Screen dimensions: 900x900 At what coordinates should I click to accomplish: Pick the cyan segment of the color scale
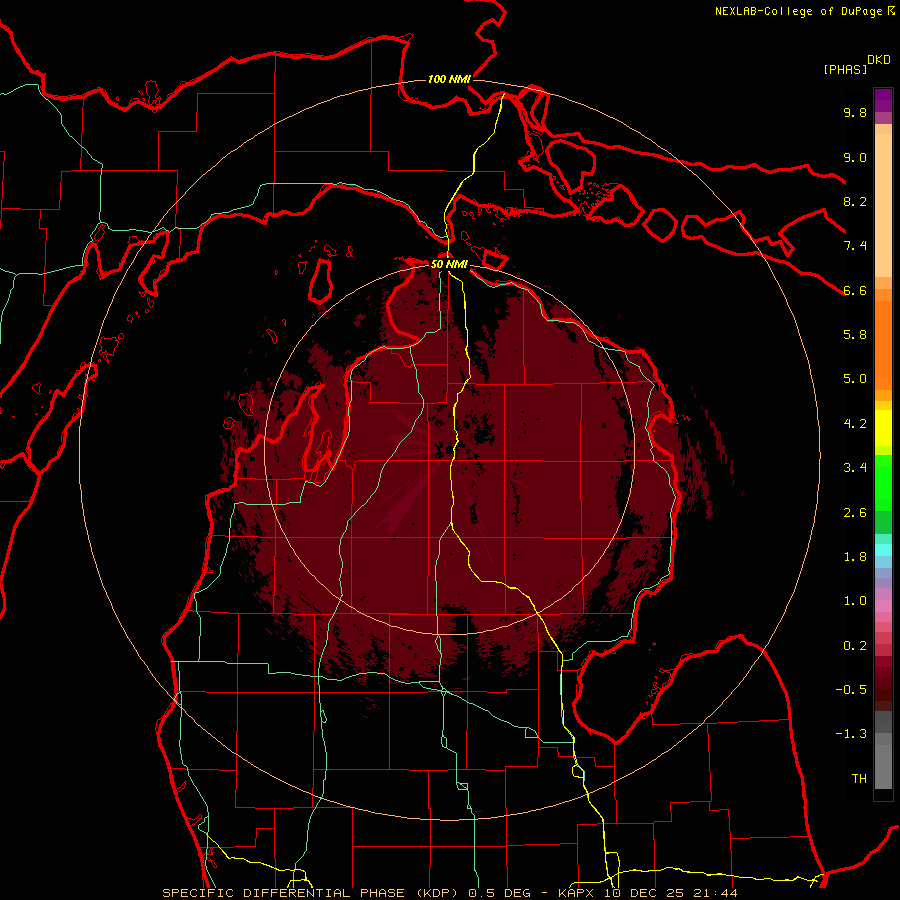click(883, 550)
